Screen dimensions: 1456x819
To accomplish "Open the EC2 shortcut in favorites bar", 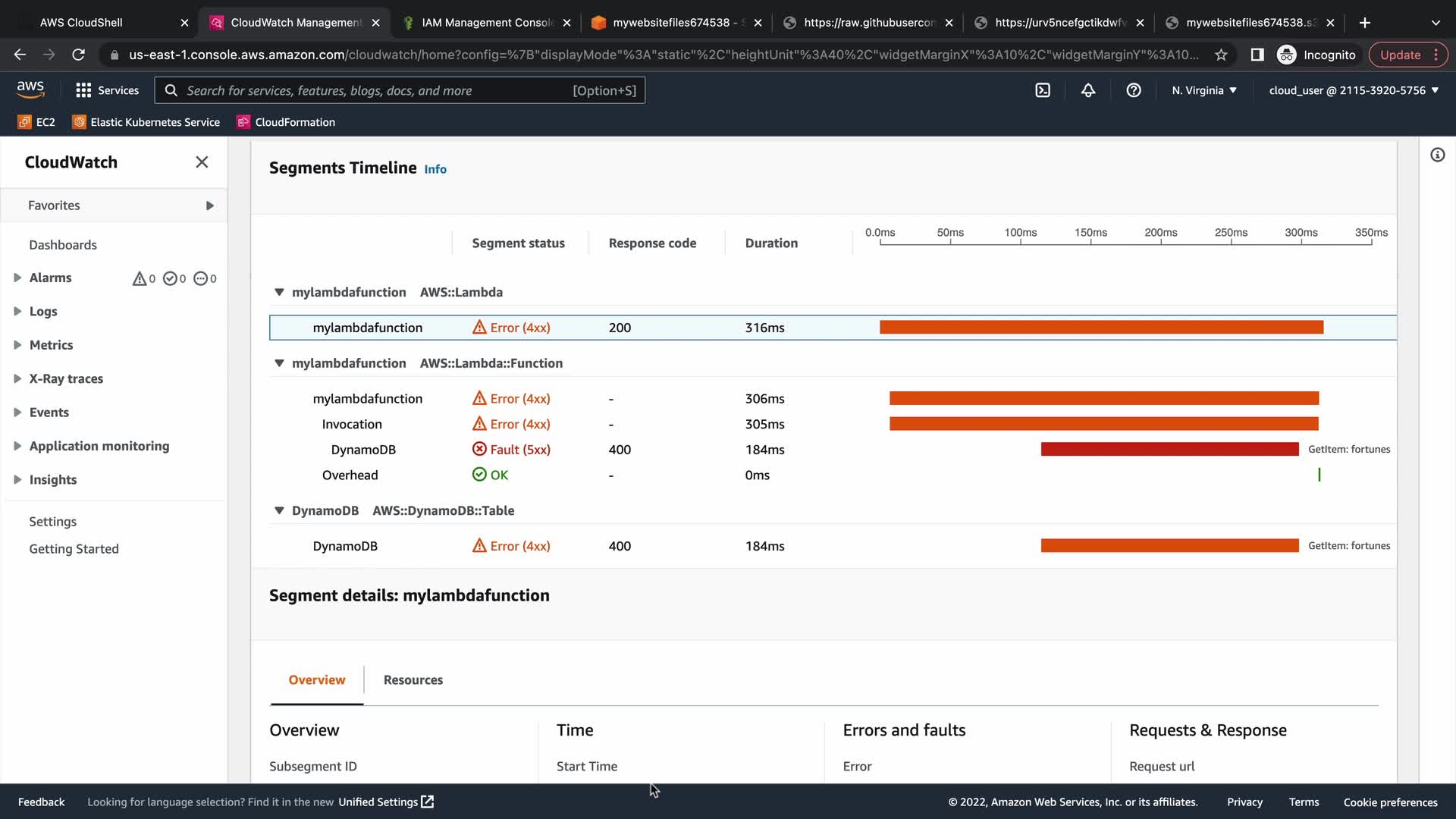I will (x=36, y=122).
